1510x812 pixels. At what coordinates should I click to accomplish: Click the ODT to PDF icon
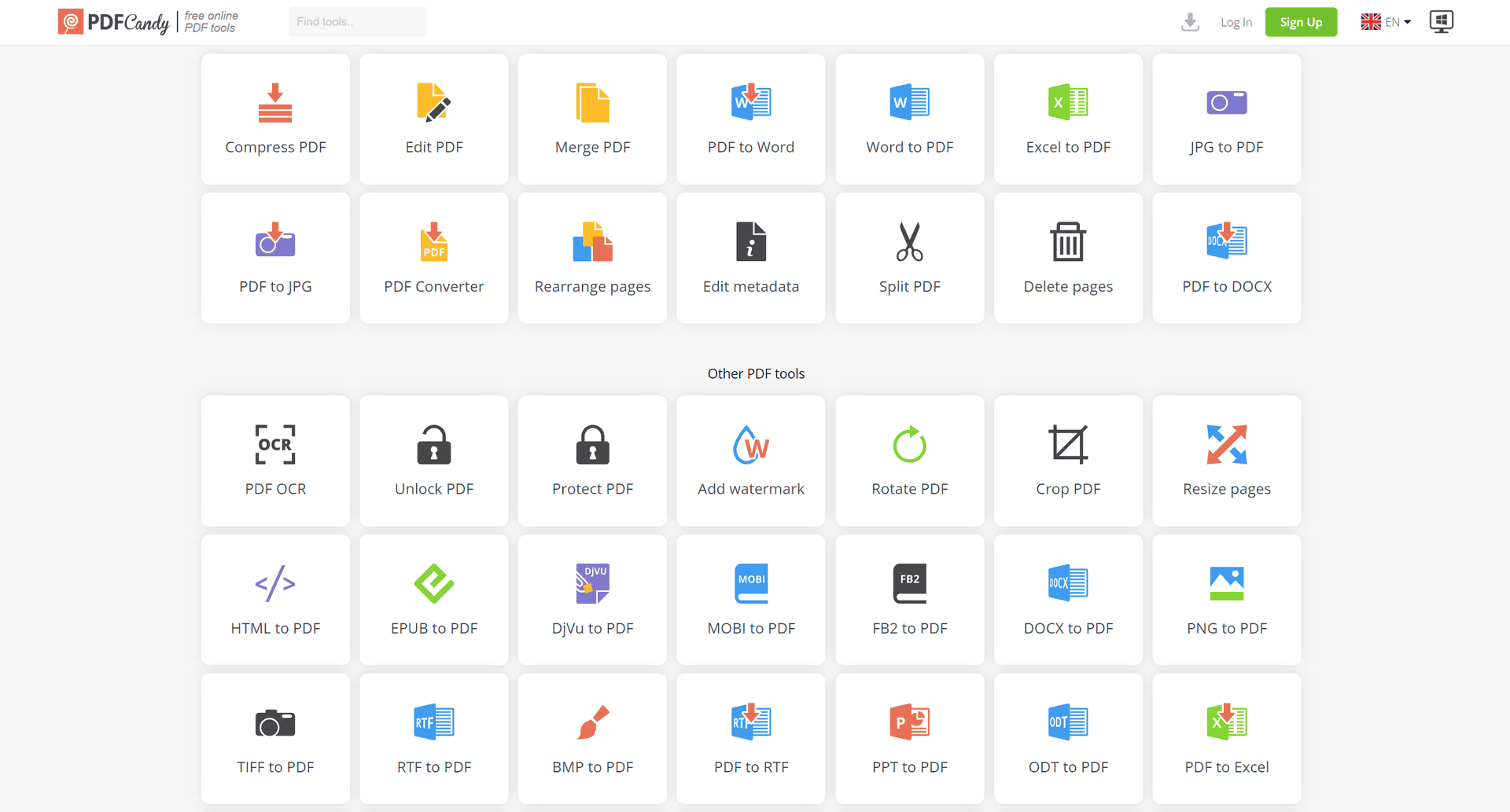point(1068,722)
